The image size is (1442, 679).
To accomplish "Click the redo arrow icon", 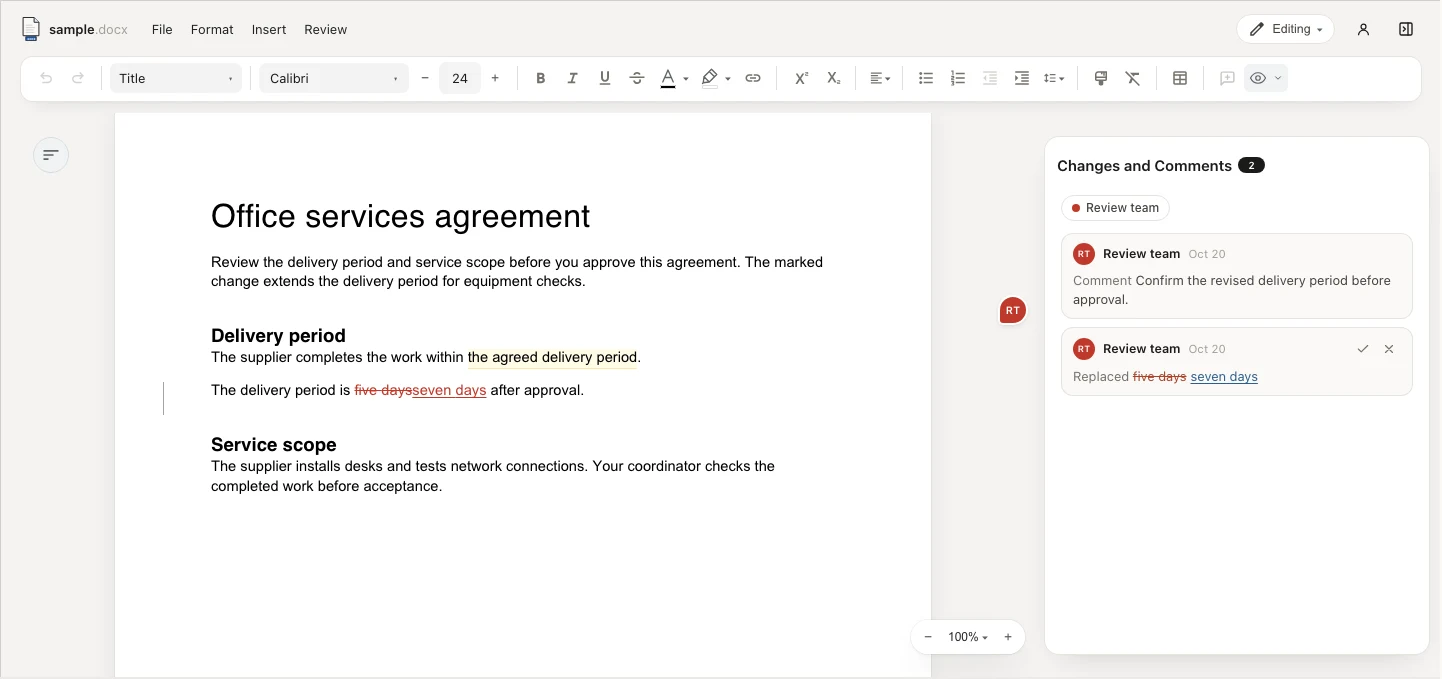I will click(x=78, y=78).
